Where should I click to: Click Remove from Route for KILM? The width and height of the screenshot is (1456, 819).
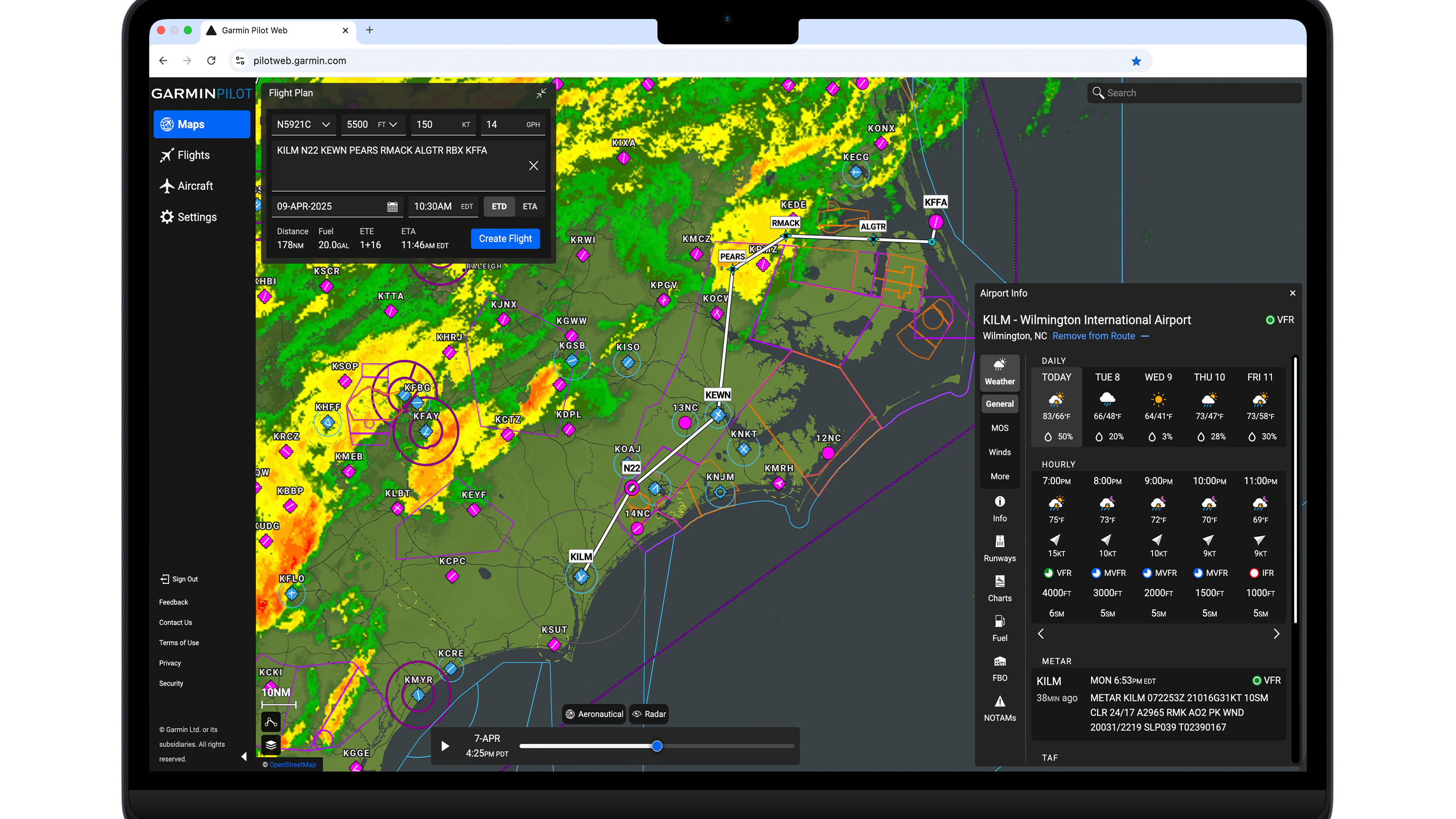(x=1093, y=336)
